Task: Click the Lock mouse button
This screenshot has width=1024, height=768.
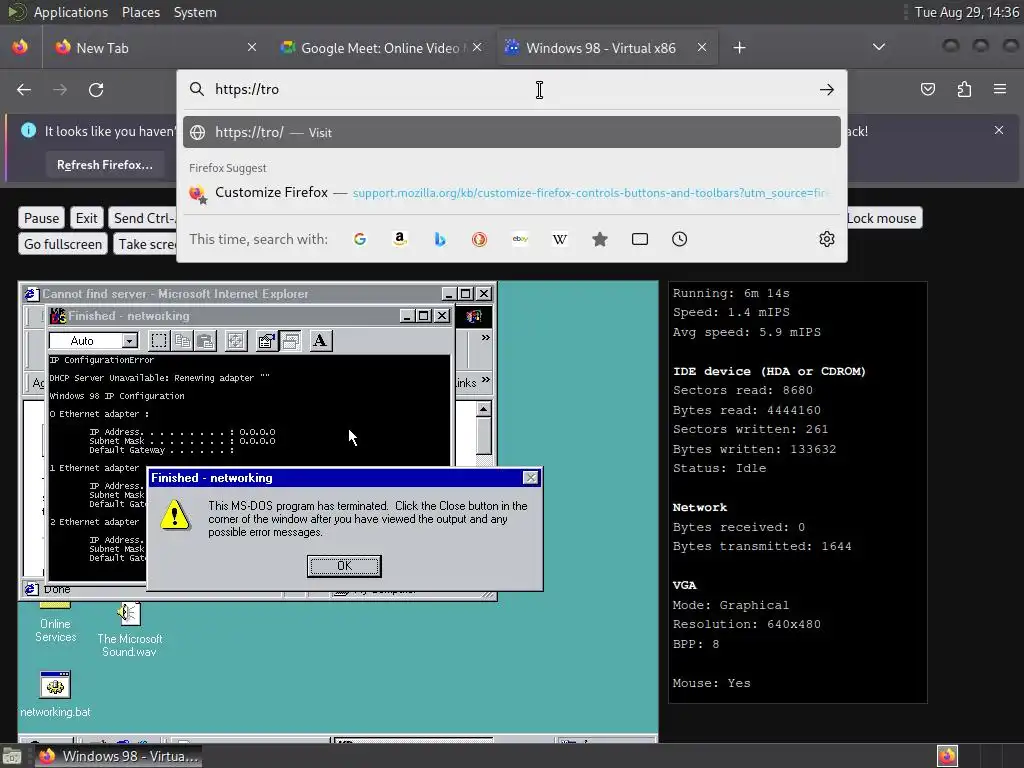Action: click(882, 218)
